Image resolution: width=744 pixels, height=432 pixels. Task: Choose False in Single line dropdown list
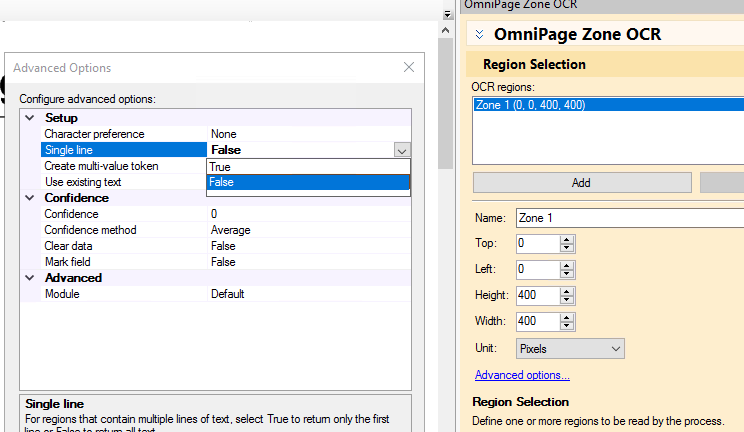click(308, 182)
